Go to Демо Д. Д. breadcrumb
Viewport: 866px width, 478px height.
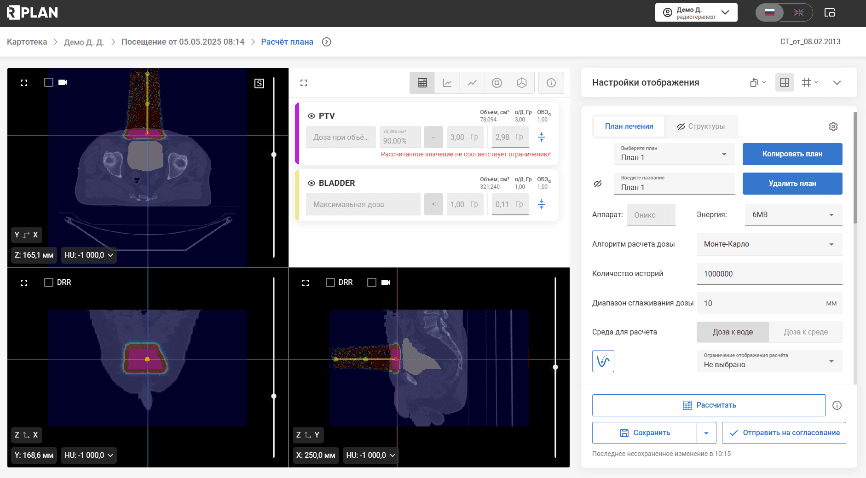[x=83, y=42]
